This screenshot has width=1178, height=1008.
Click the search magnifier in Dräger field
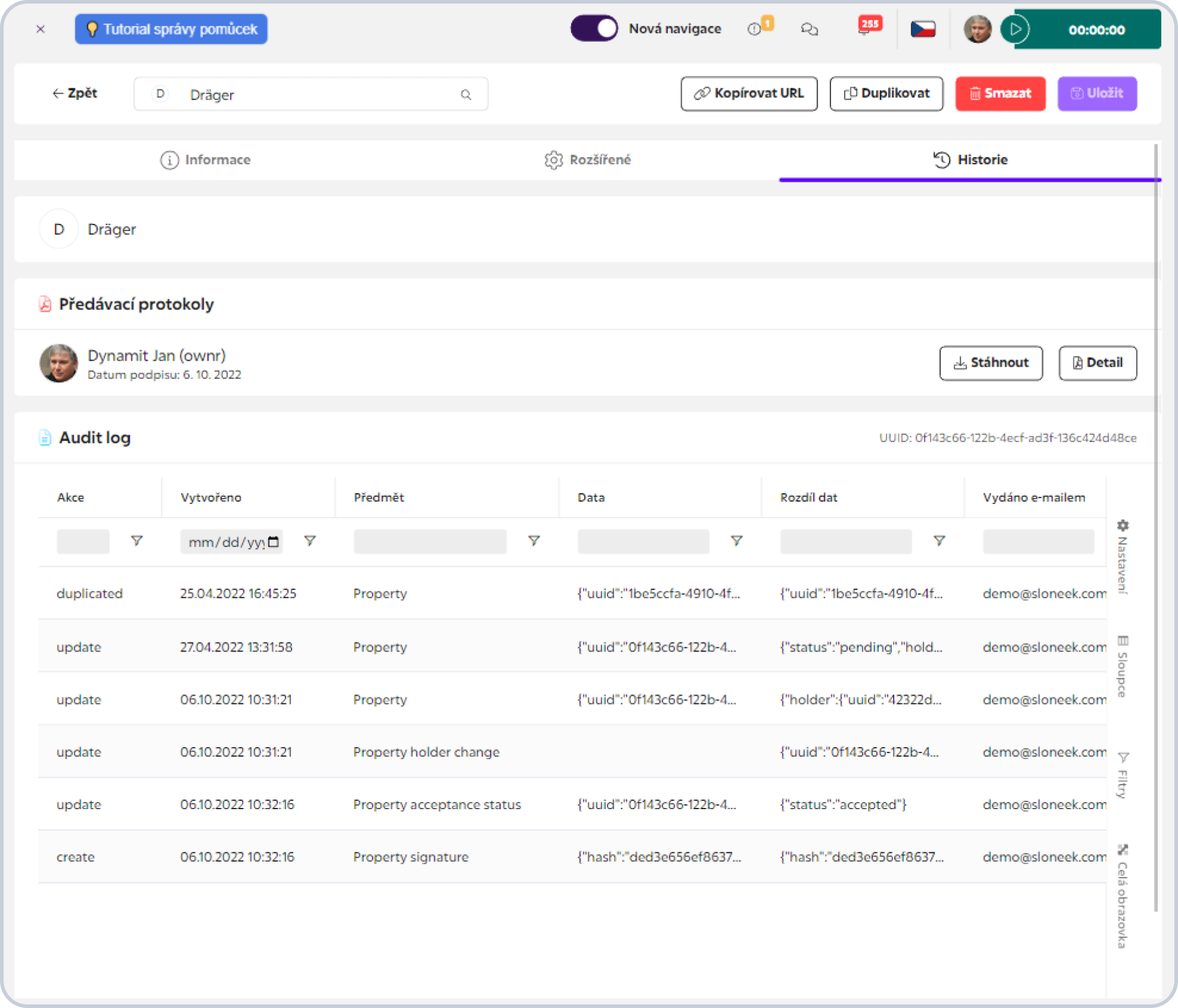click(466, 94)
